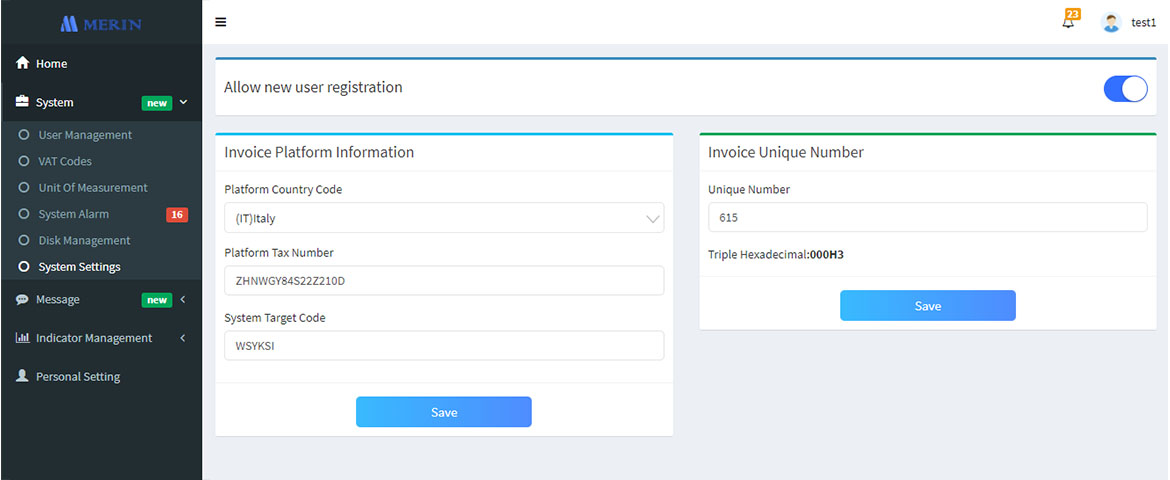Viewport: 1170px width, 480px height.
Task: Click the Unique Number input field
Action: tap(927, 217)
